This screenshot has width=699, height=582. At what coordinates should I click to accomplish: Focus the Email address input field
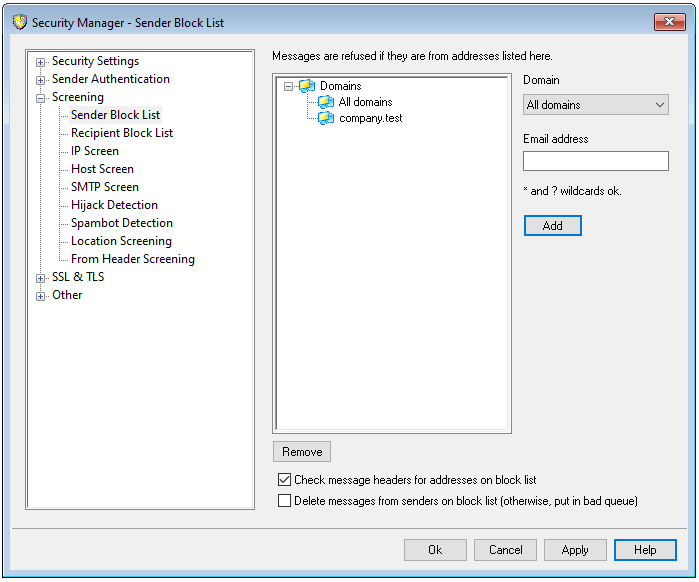595,161
